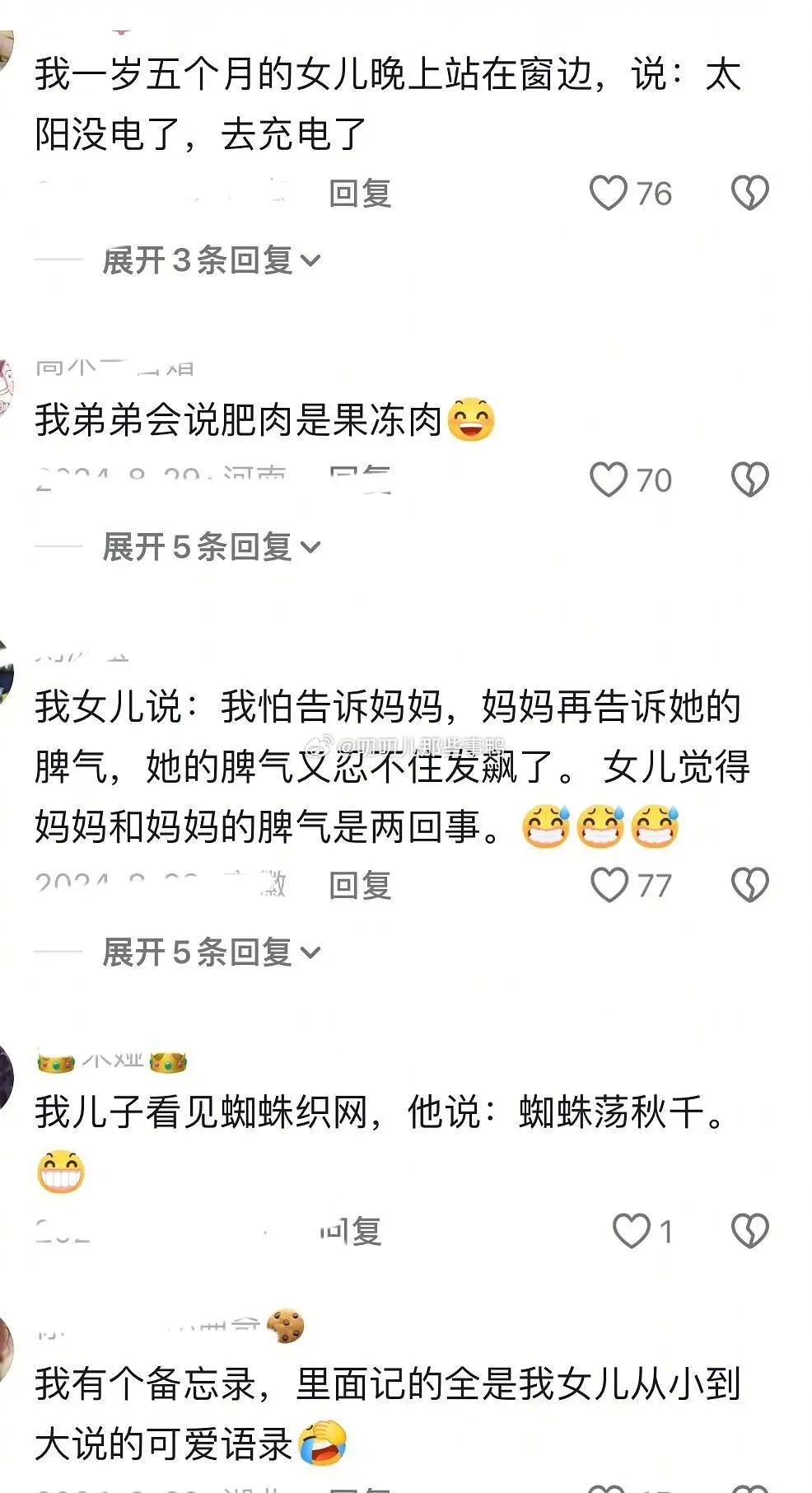Expand 展开3条回复 replies
Image resolution: width=812 pixels, height=1493 pixels.
[x=212, y=260]
